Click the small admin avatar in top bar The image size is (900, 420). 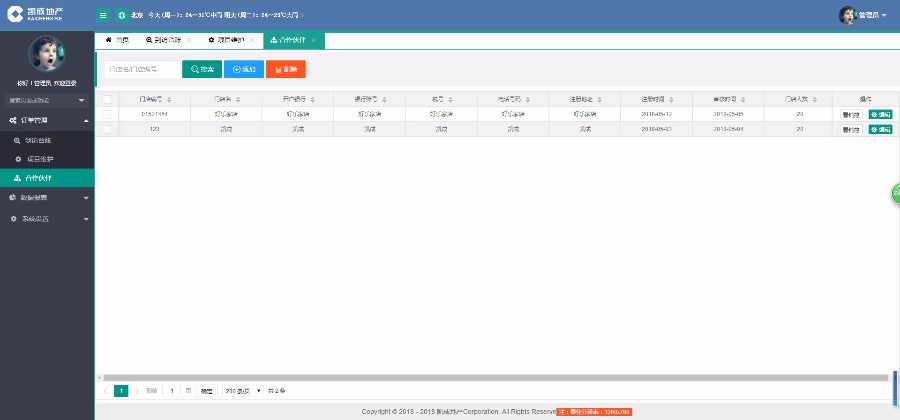[848, 15]
